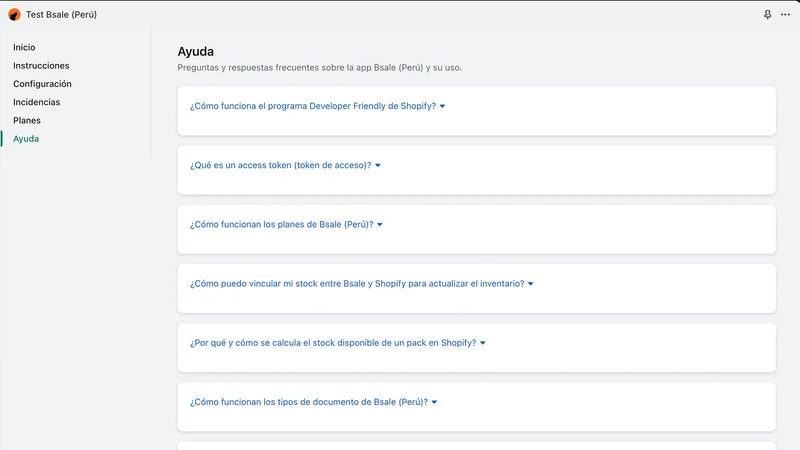
Task: Select Configuración in the sidebar
Action: pos(42,84)
